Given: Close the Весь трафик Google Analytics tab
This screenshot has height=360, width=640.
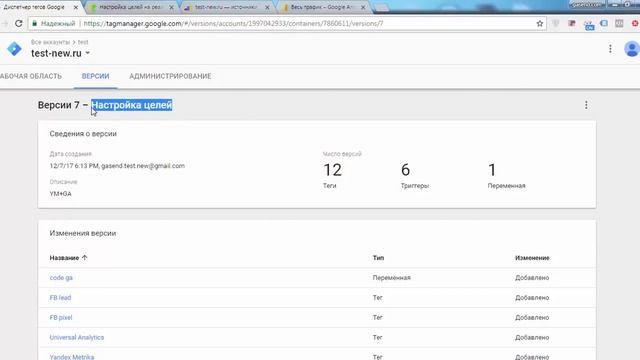Looking at the screenshot, I should 363,7.
